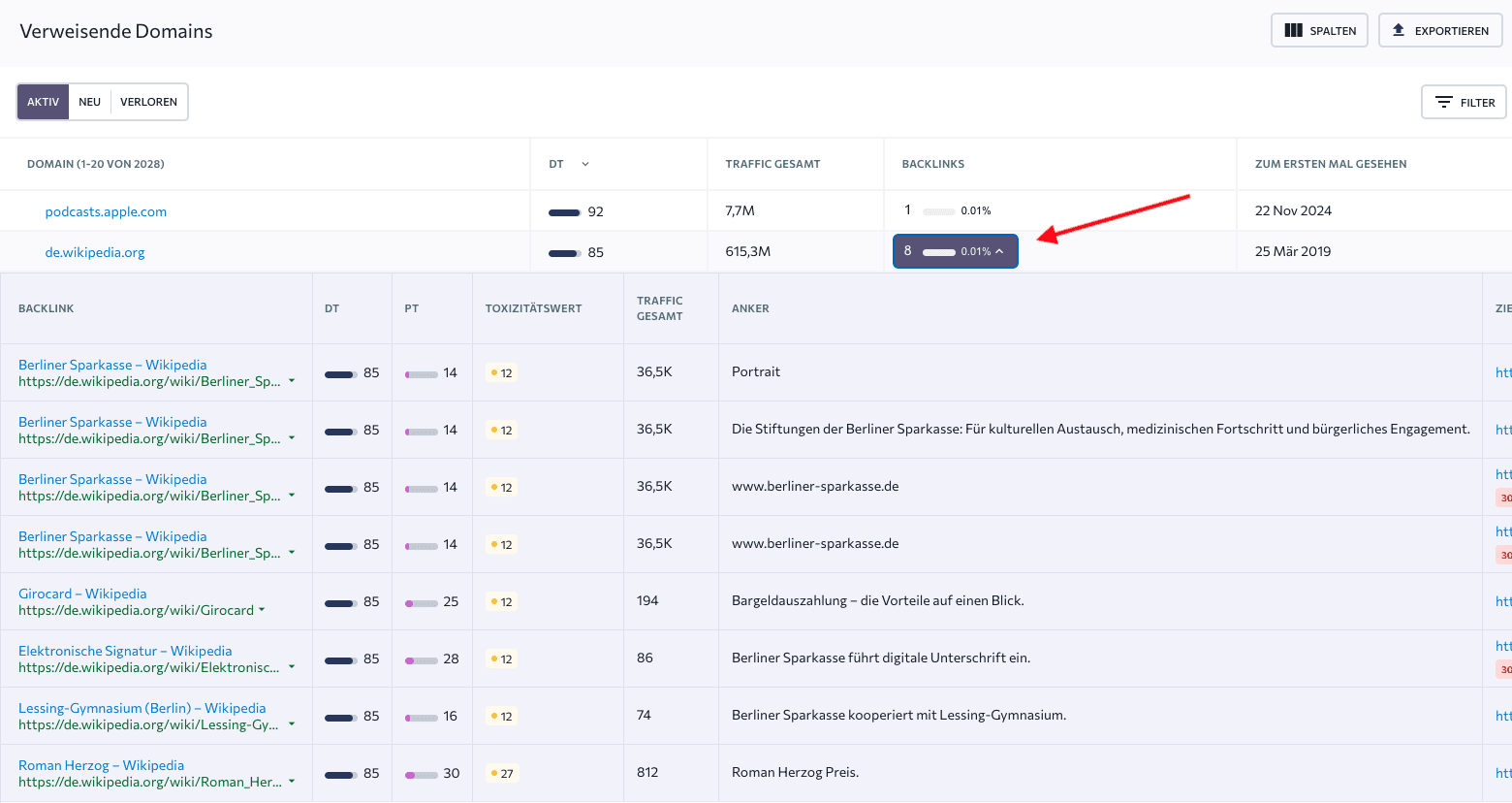The width and height of the screenshot is (1512, 803).
Task: Click the anchor text Portrait
Action: pos(756,371)
